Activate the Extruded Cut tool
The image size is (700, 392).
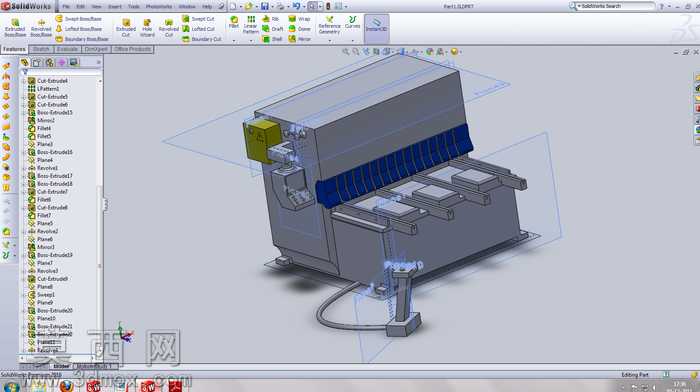(125, 28)
